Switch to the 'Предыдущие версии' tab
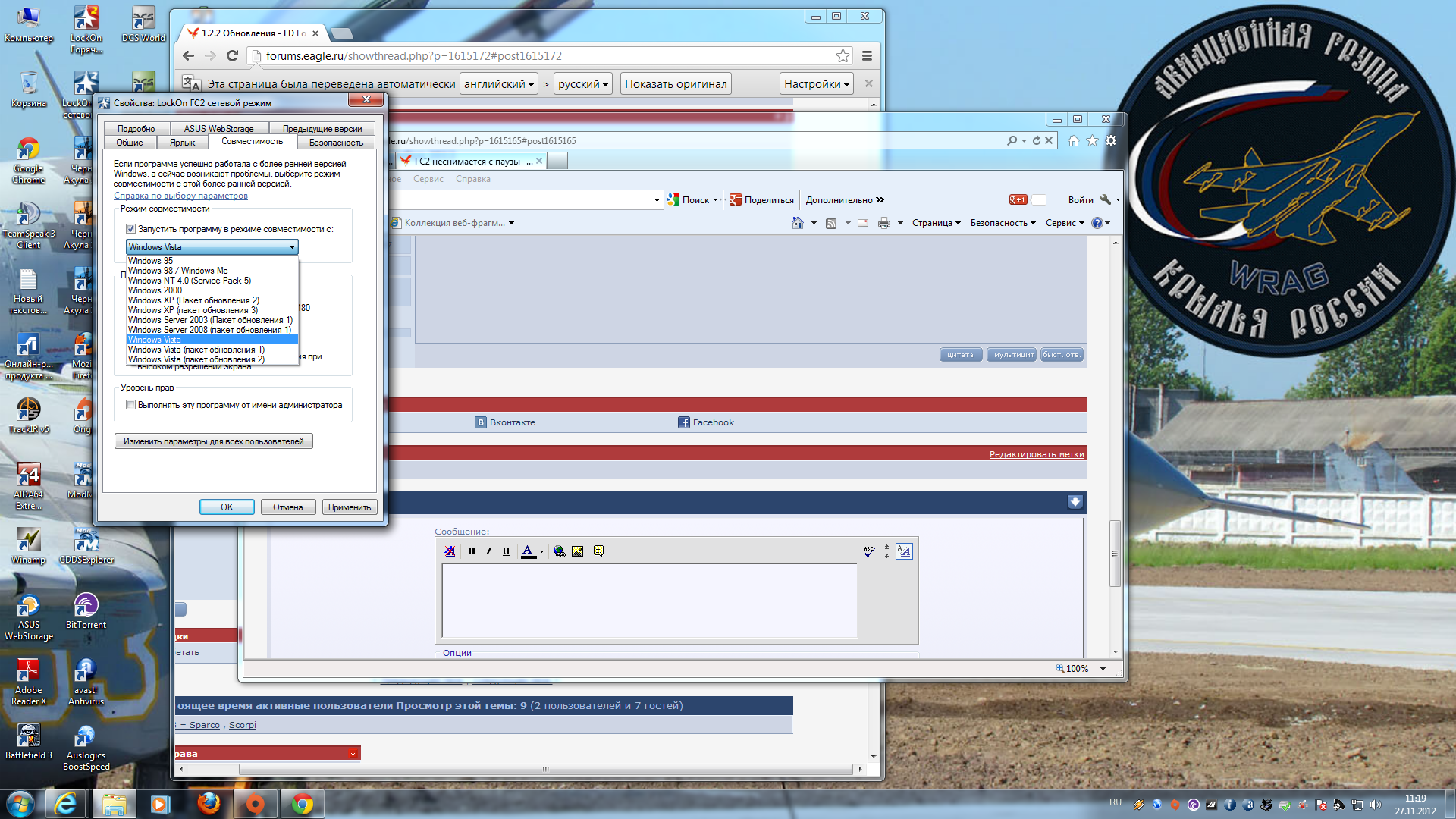This screenshot has height=819, width=1456. (x=322, y=129)
